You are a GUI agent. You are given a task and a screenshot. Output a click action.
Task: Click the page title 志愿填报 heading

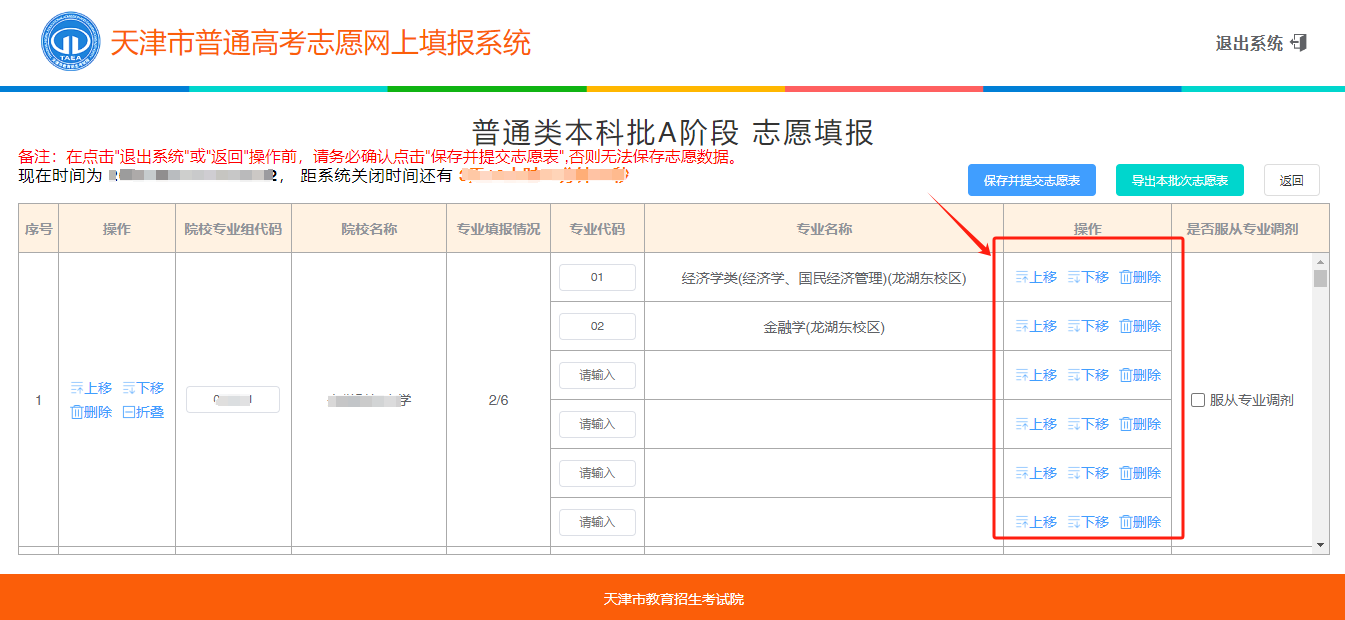[673, 132]
